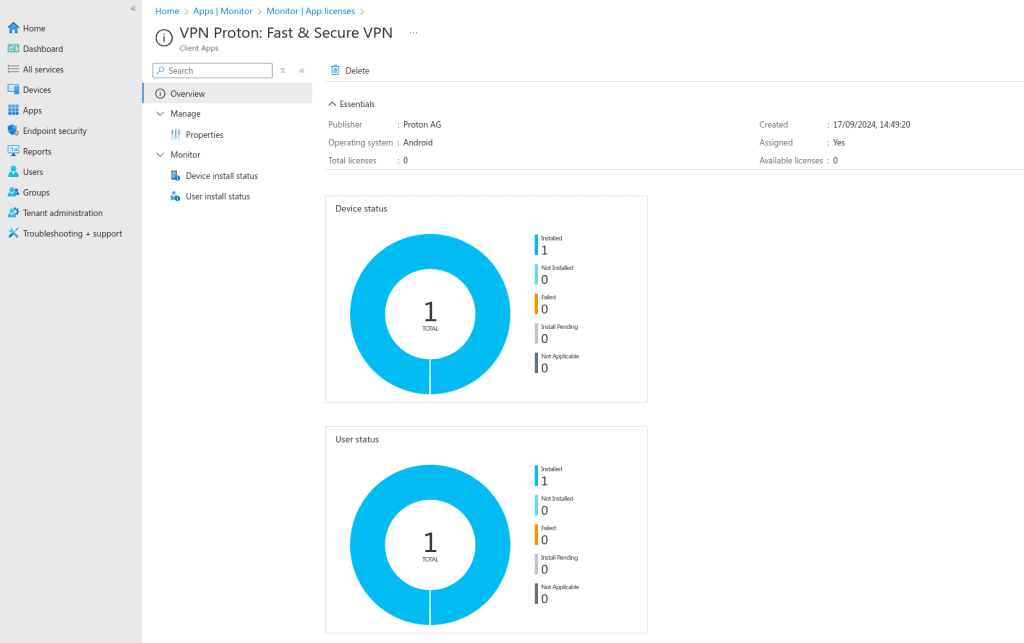
Task: Go to Tenant administration
Action: coord(63,213)
